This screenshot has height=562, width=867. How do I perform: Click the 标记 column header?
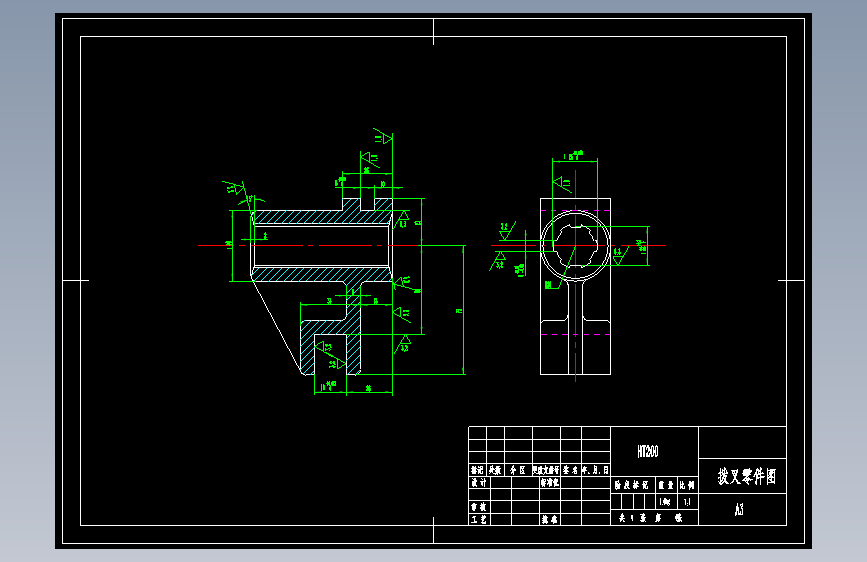coord(477,470)
